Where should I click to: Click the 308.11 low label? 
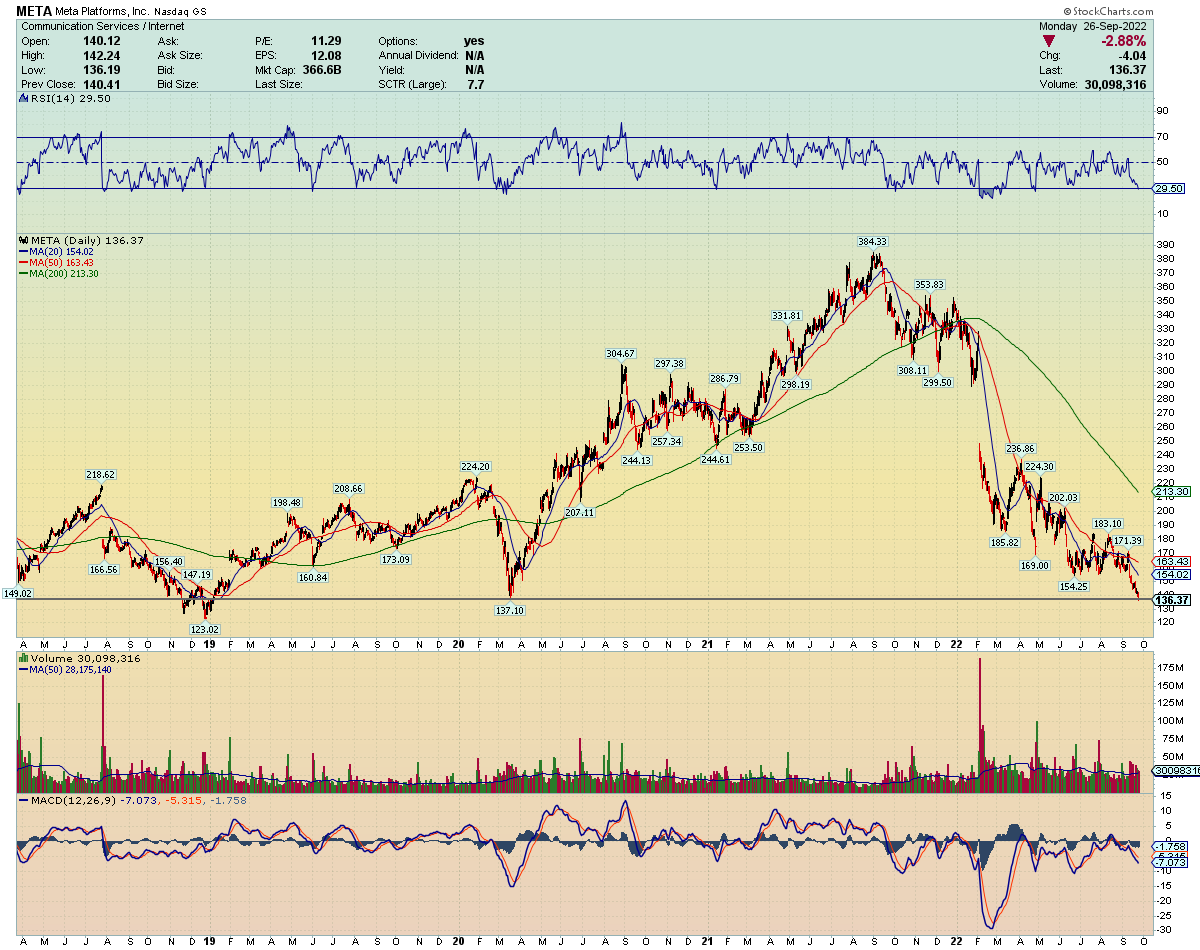[912, 371]
